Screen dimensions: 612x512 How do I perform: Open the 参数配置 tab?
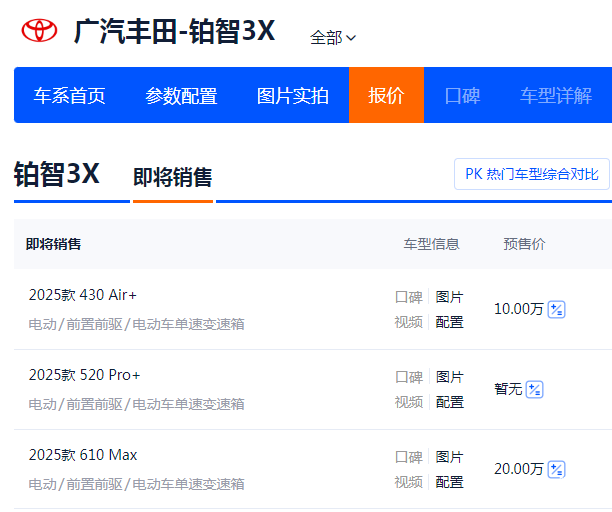pos(181,96)
